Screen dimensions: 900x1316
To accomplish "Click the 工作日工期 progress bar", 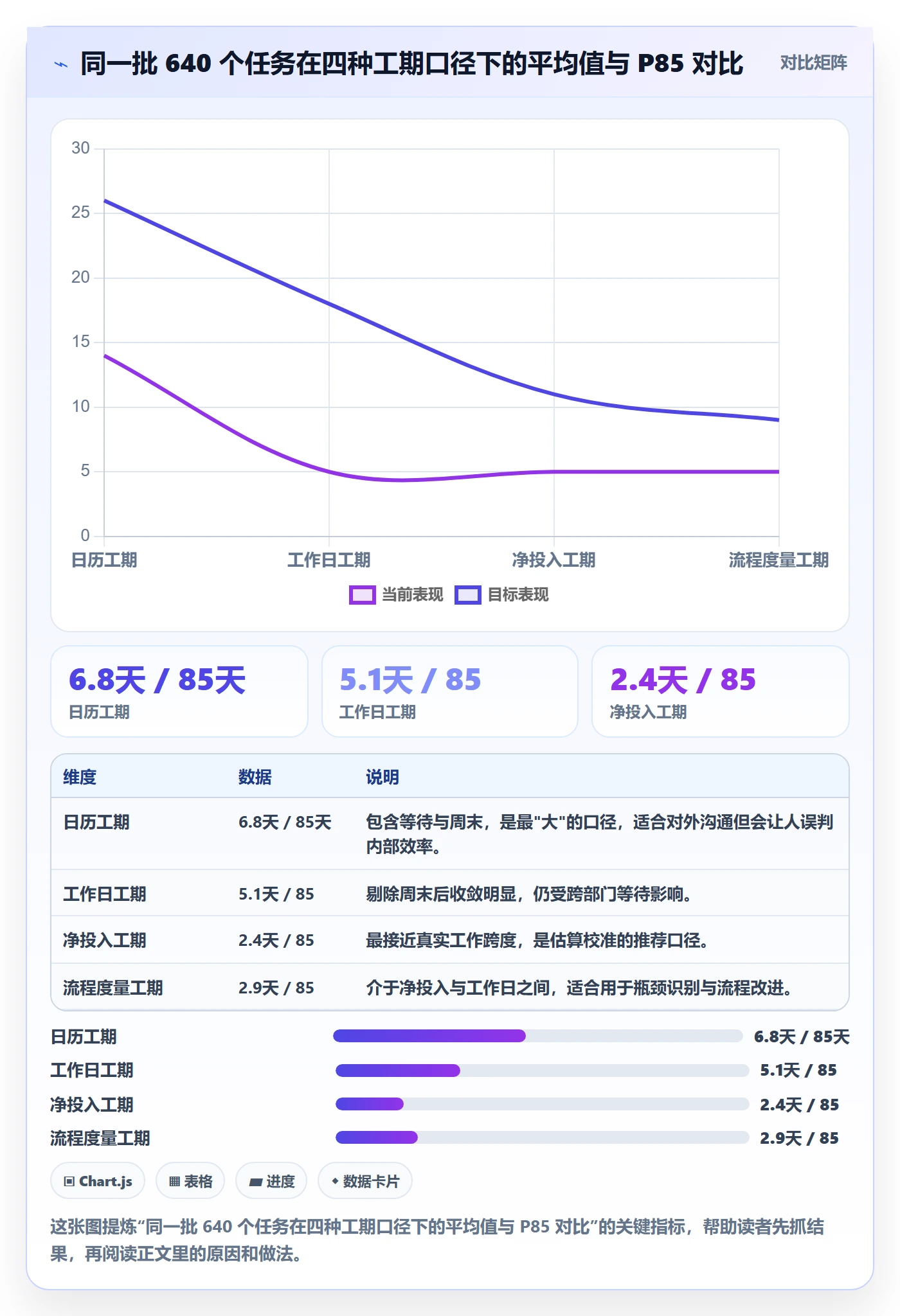I will click(x=542, y=1071).
